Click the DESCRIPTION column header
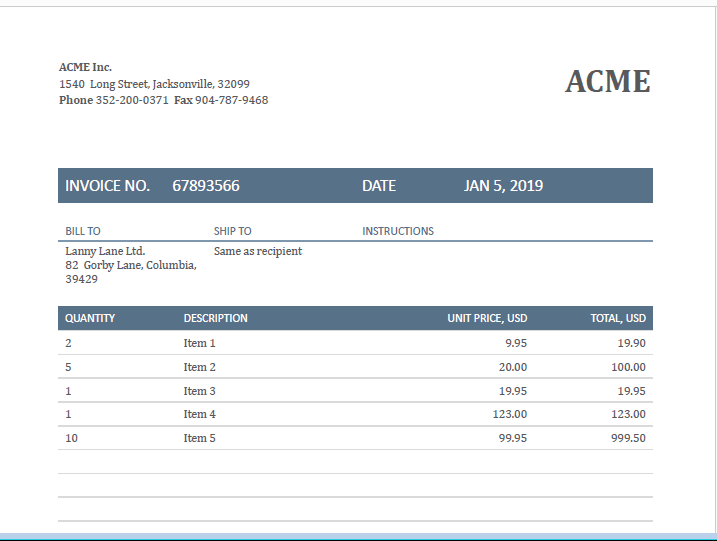 coord(215,318)
